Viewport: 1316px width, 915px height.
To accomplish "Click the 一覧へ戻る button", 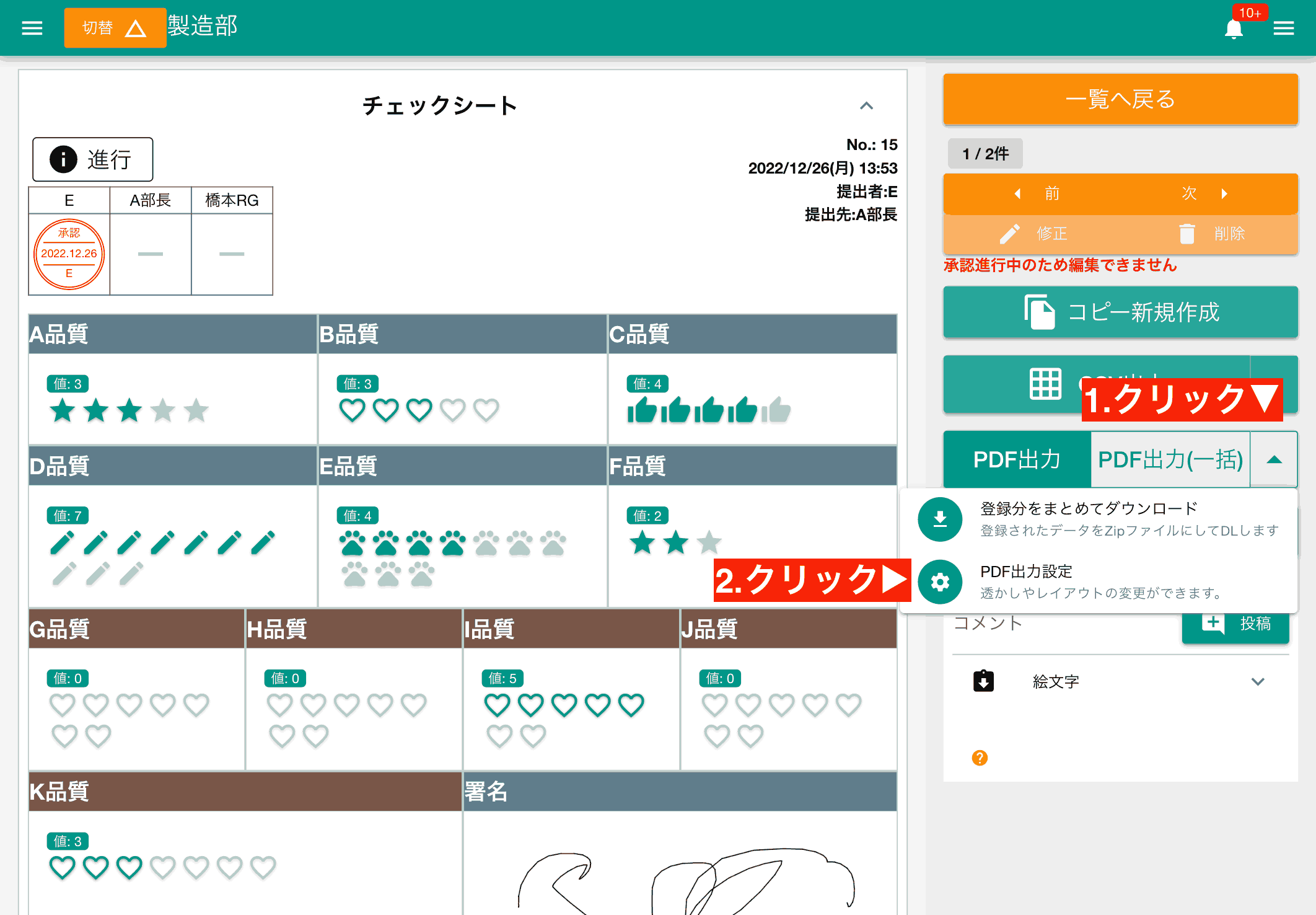I will click(1120, 99).
